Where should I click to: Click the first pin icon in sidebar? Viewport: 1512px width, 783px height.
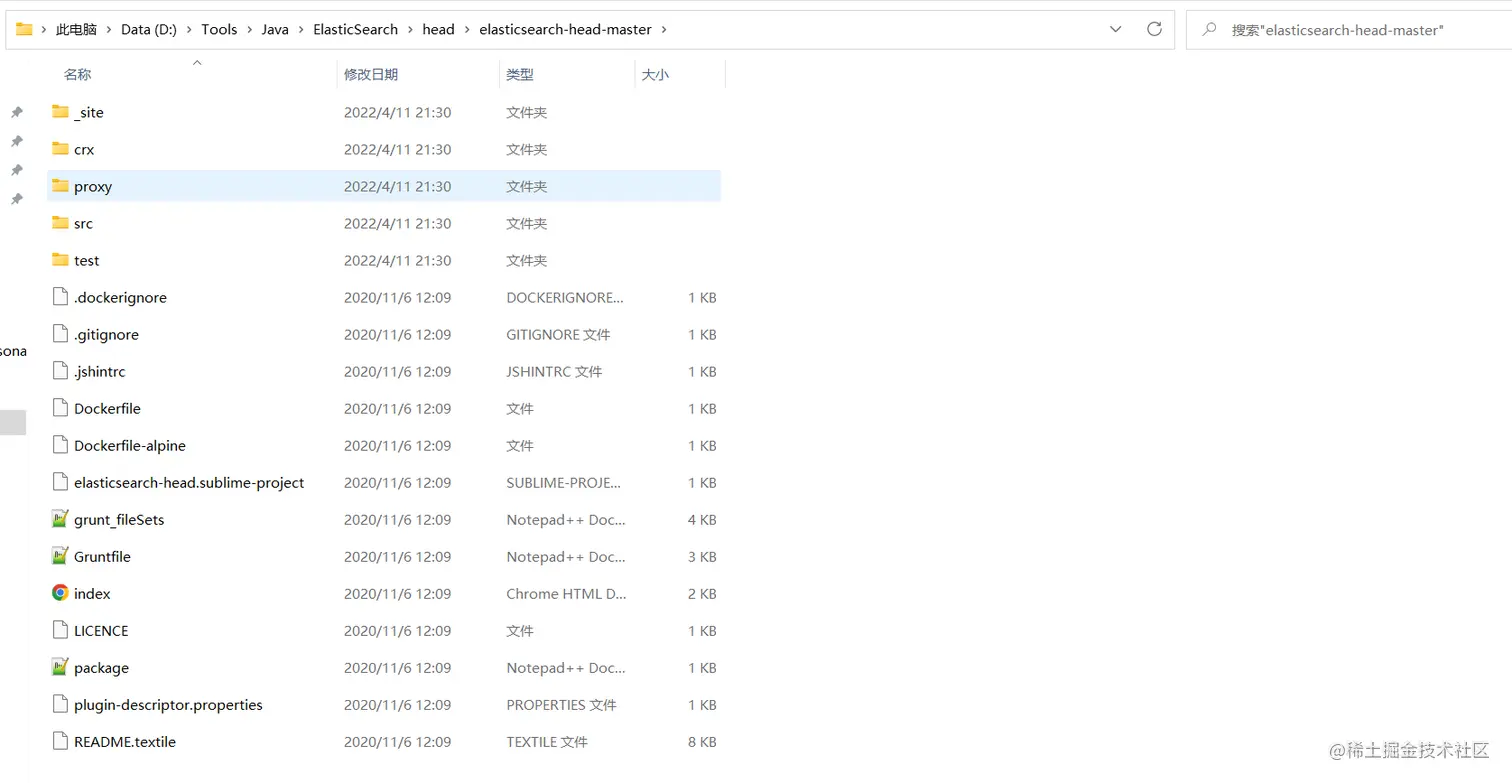point(16,112)
